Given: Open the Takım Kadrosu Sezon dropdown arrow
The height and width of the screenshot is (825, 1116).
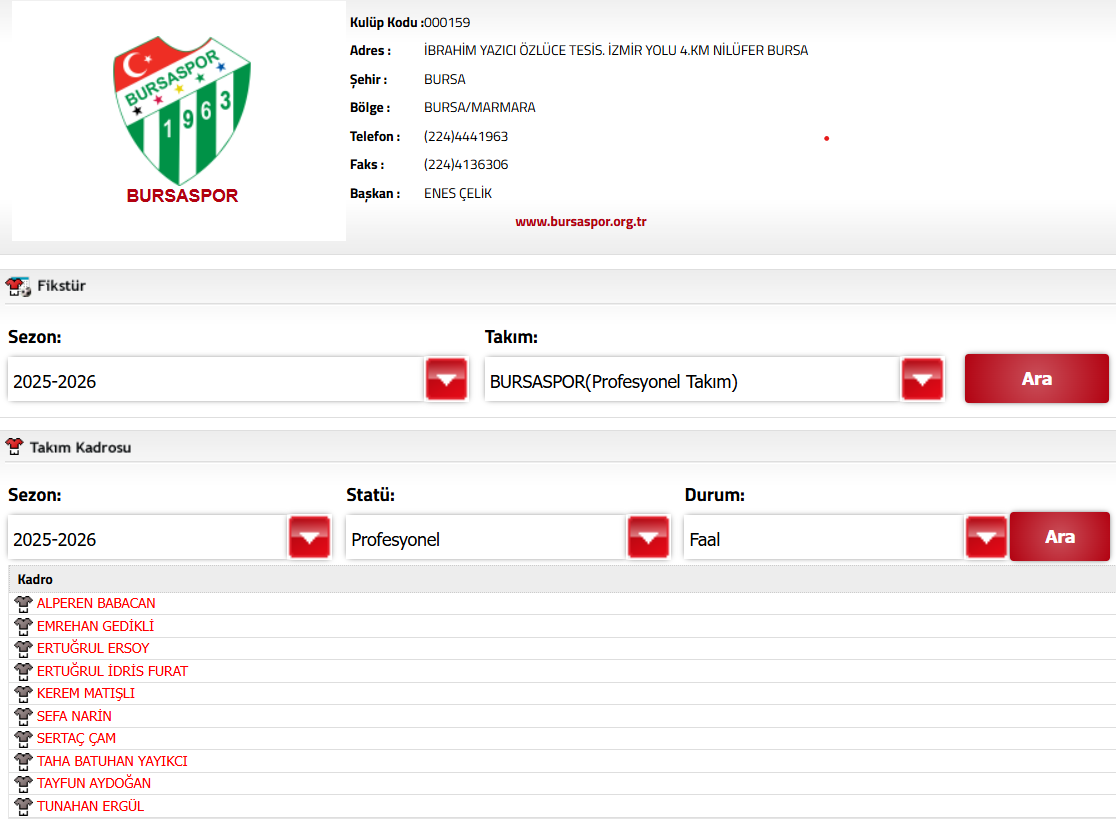Looking at the screenshot, I should 310,537.
